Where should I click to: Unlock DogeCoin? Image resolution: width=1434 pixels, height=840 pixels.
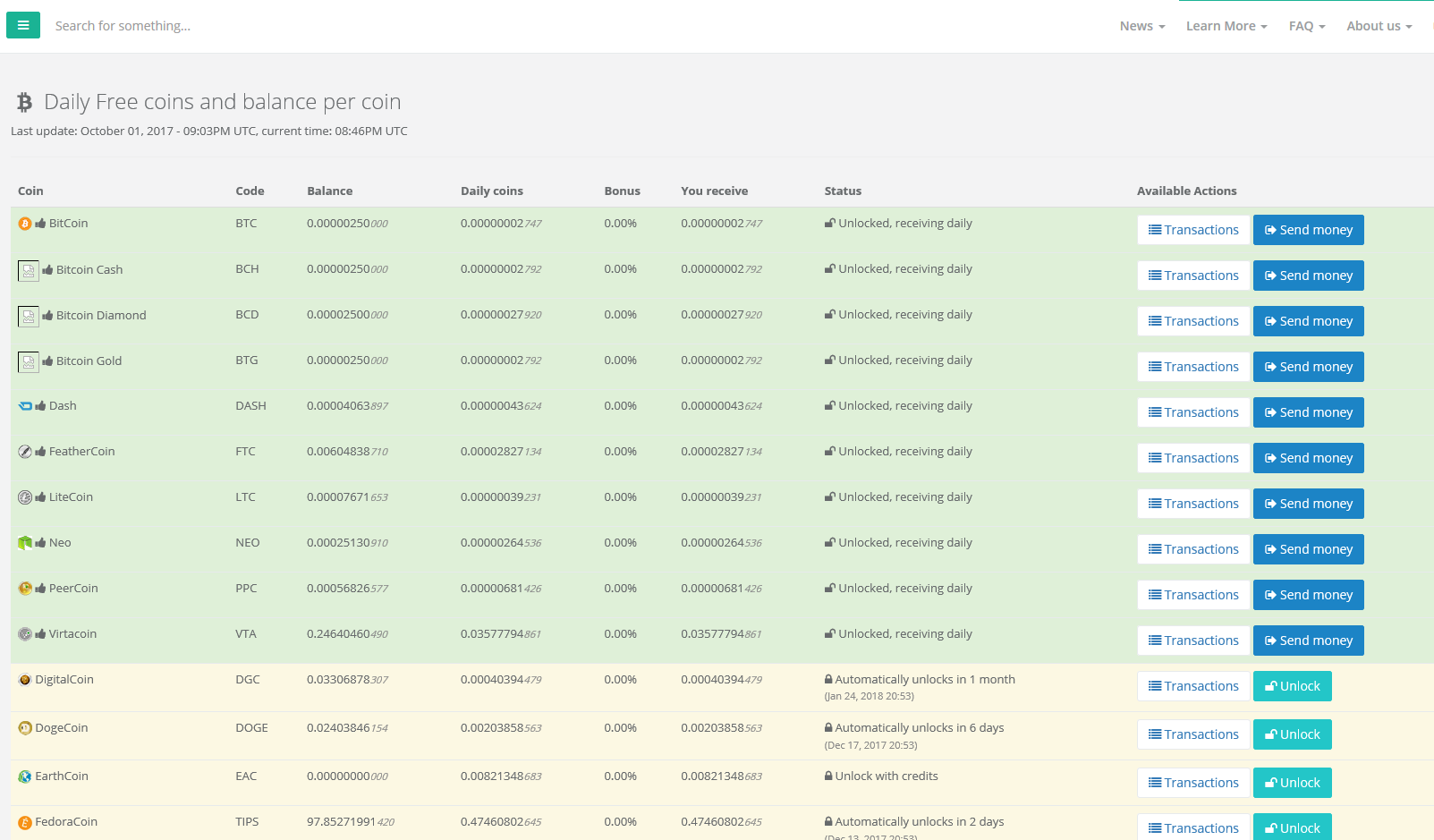(x=1292, y=734)
